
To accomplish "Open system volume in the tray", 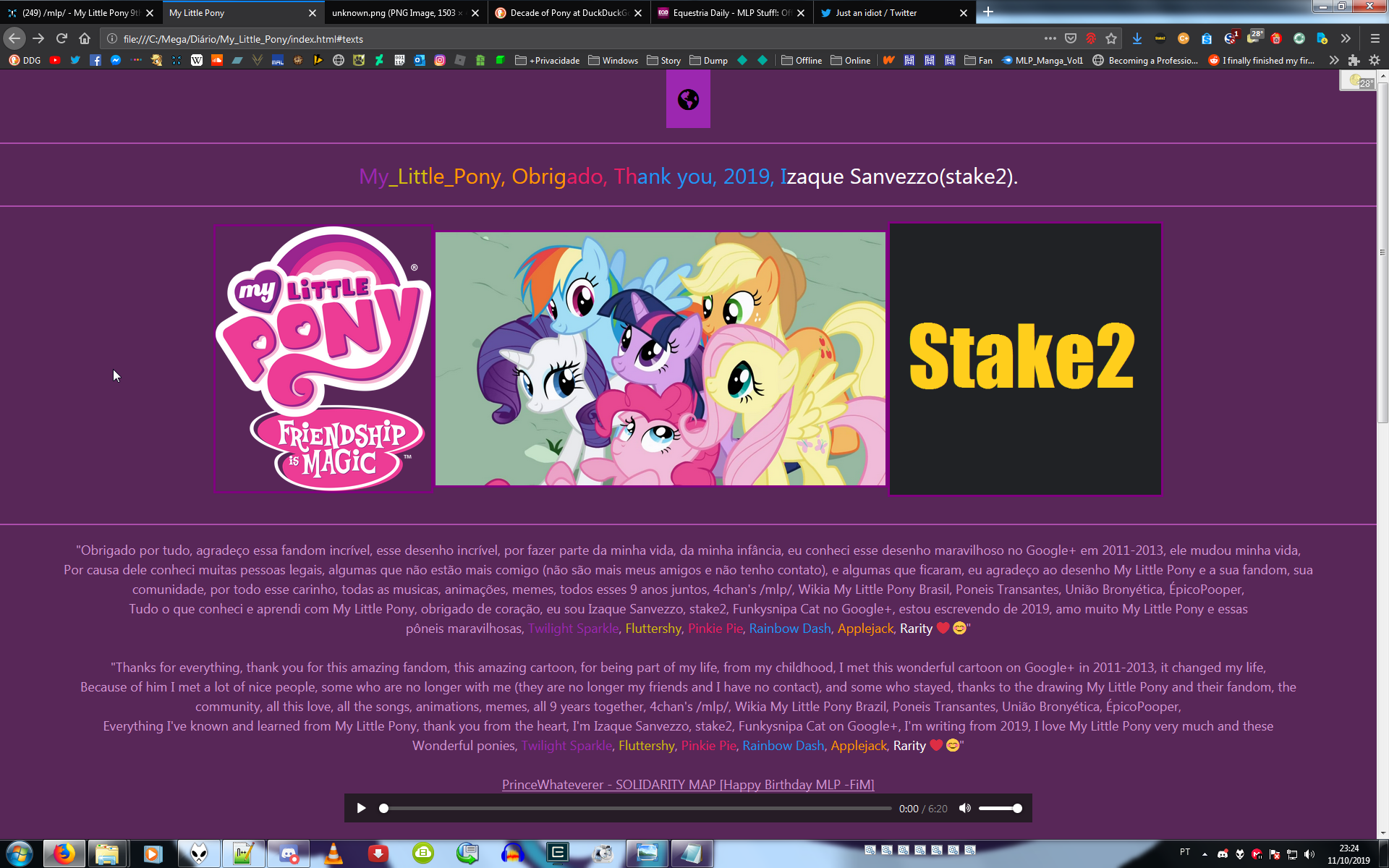I will [x=1309, y=854].
